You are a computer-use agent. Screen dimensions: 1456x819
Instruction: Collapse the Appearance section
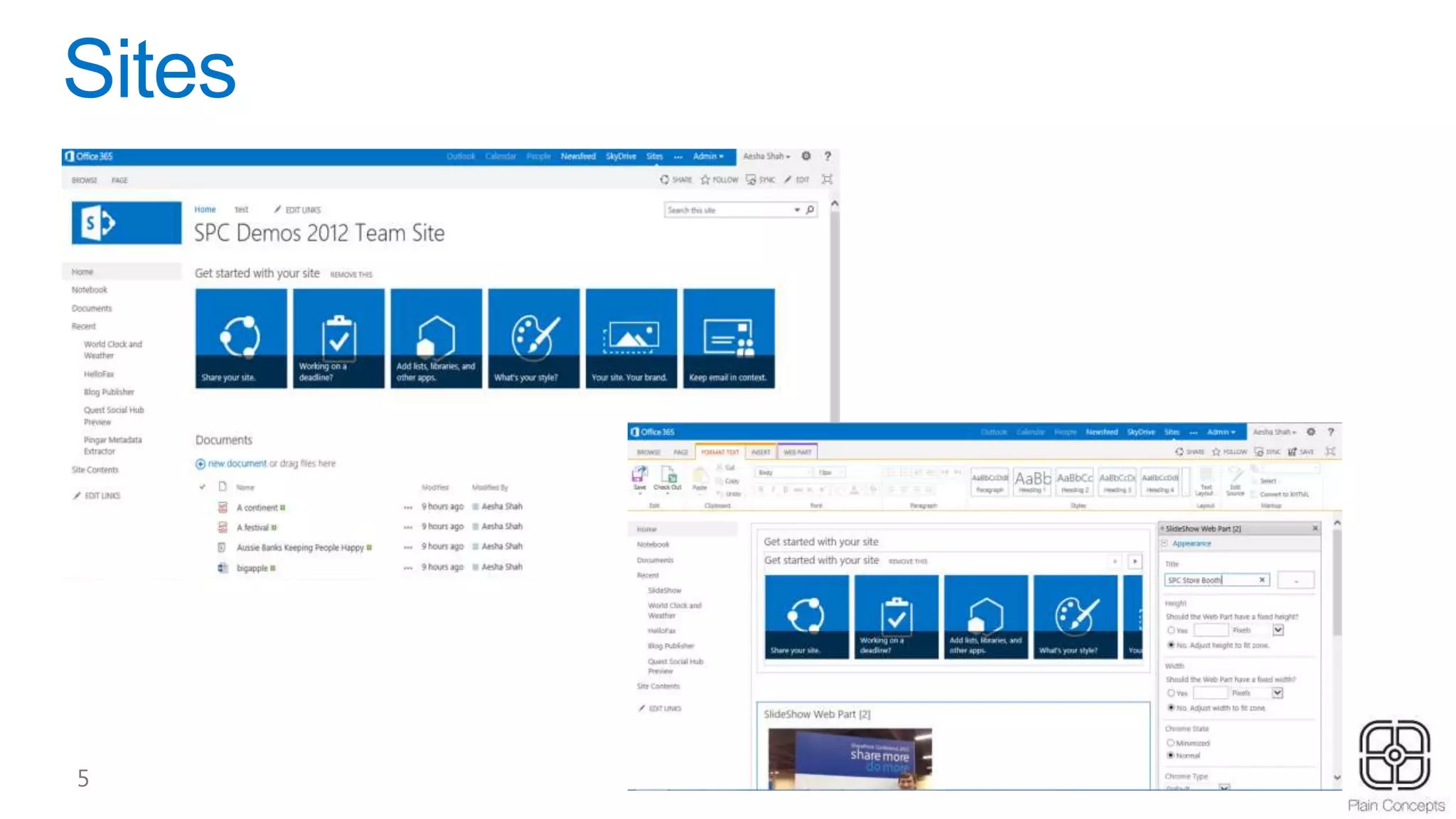(x=1165, y=544)
